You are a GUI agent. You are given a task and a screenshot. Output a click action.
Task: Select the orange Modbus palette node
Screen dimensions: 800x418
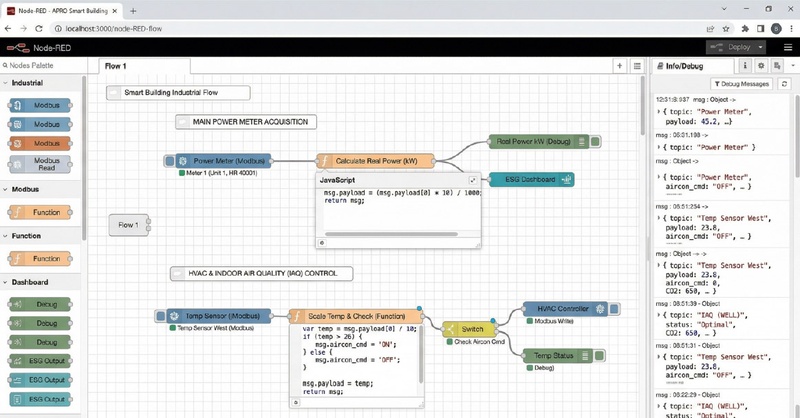[40, 143]
